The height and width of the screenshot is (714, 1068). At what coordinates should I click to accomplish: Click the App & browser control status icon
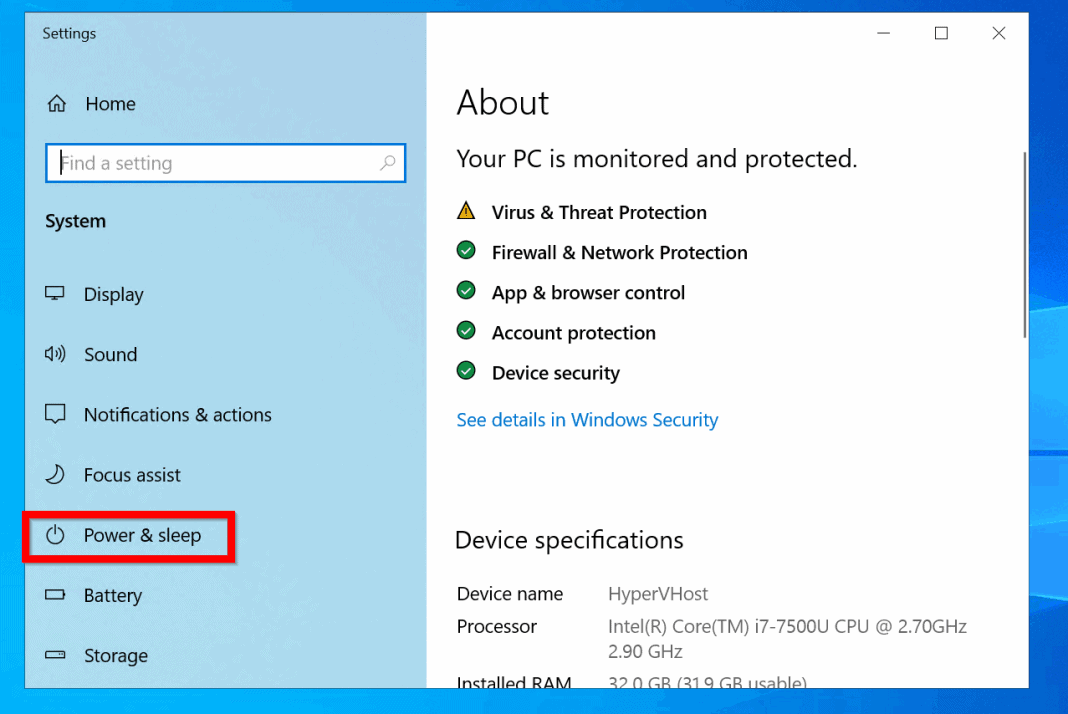[466, 290]
